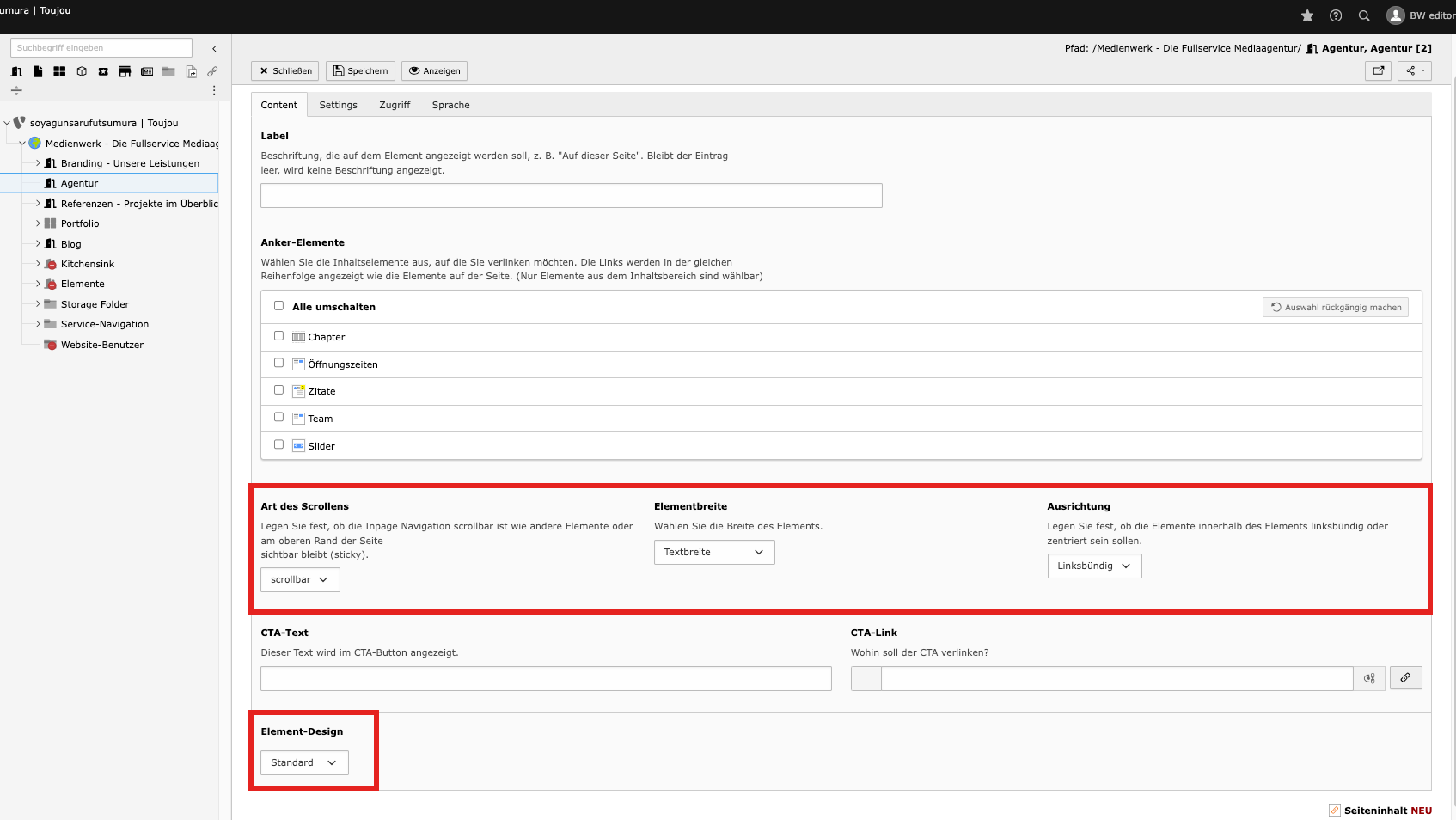The height and width of the screenshot is (820, 1456).
Task: Toggle the Alle umschalten checkbox
Action: [x=278, y=306]
